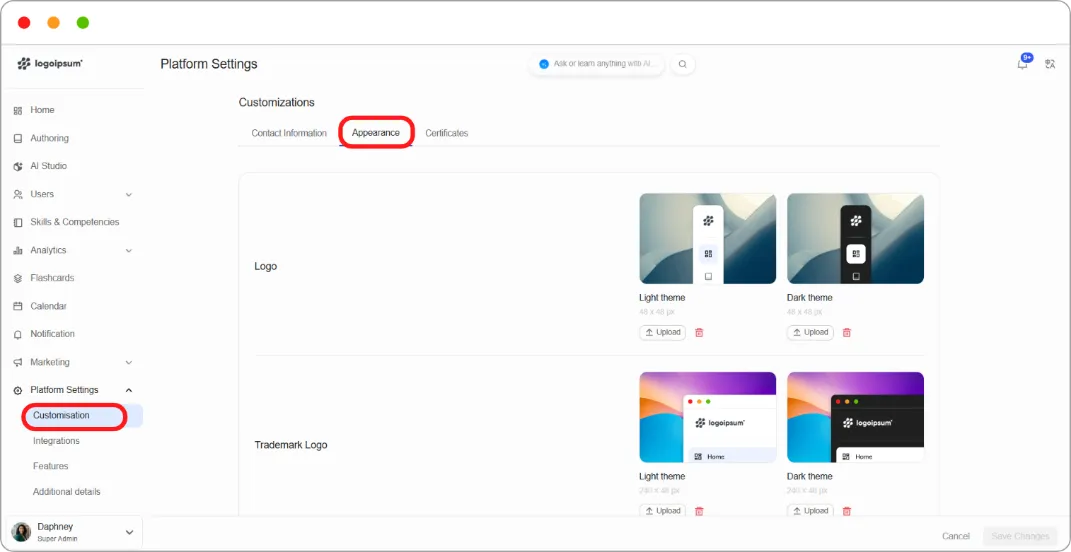Screen dimensions: 1071x552
Task: Open the Additional details submenu item
Action: tap(66, 492)
